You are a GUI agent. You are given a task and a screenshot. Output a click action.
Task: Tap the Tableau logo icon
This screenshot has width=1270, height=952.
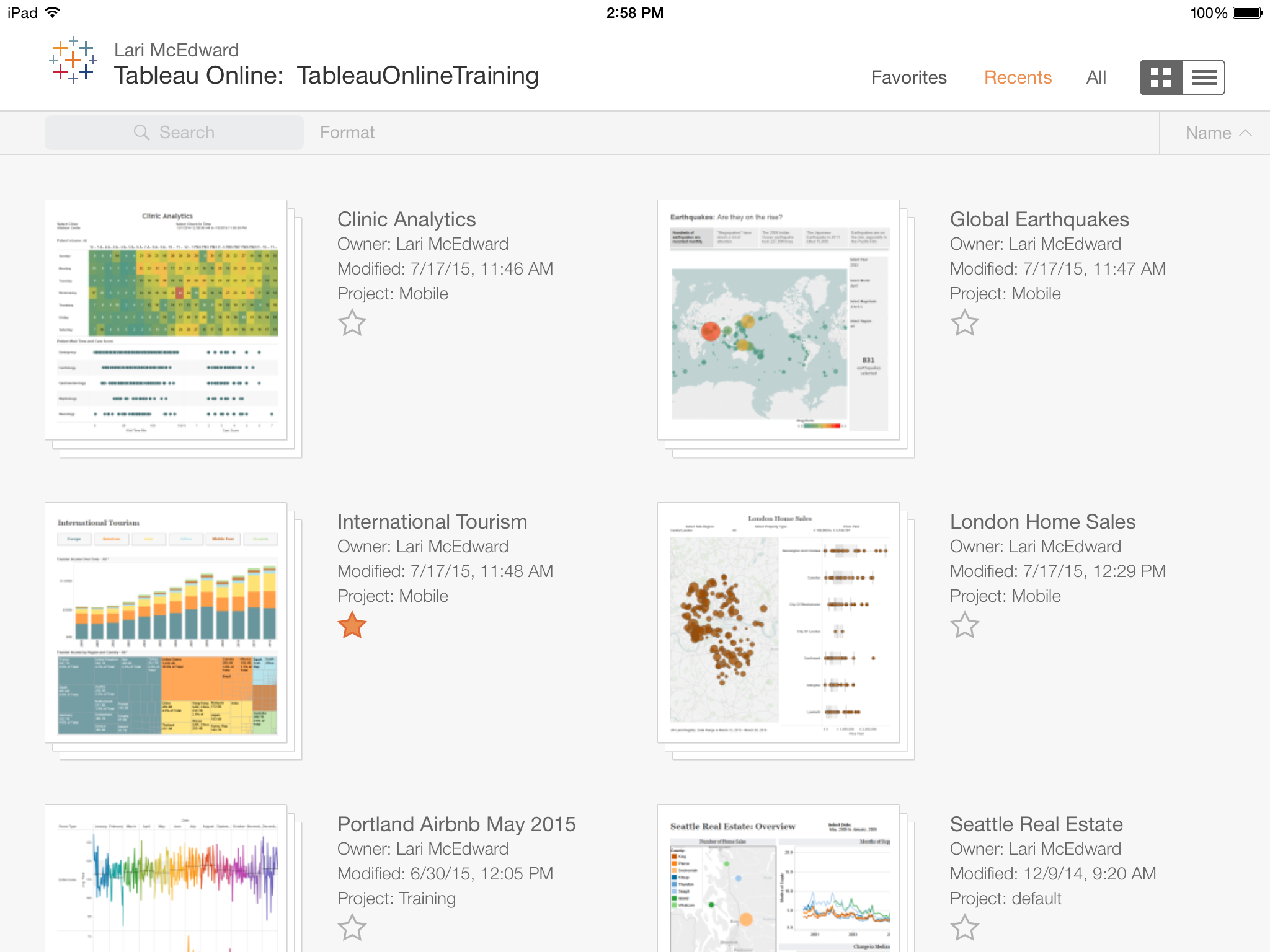73,60
